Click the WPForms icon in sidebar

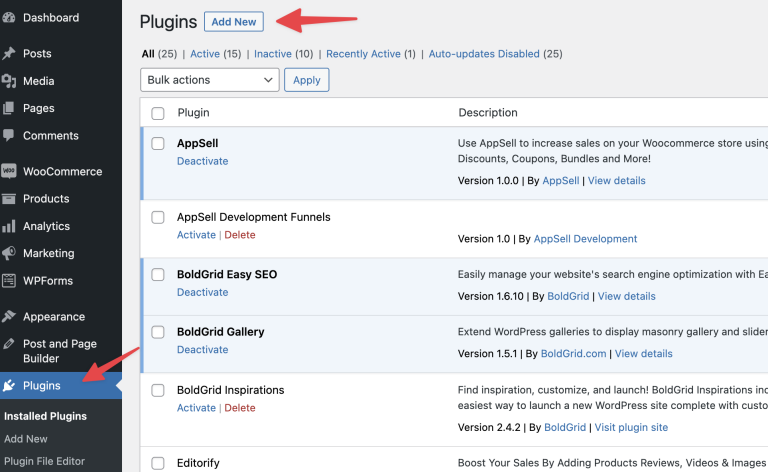coord(8,281)
